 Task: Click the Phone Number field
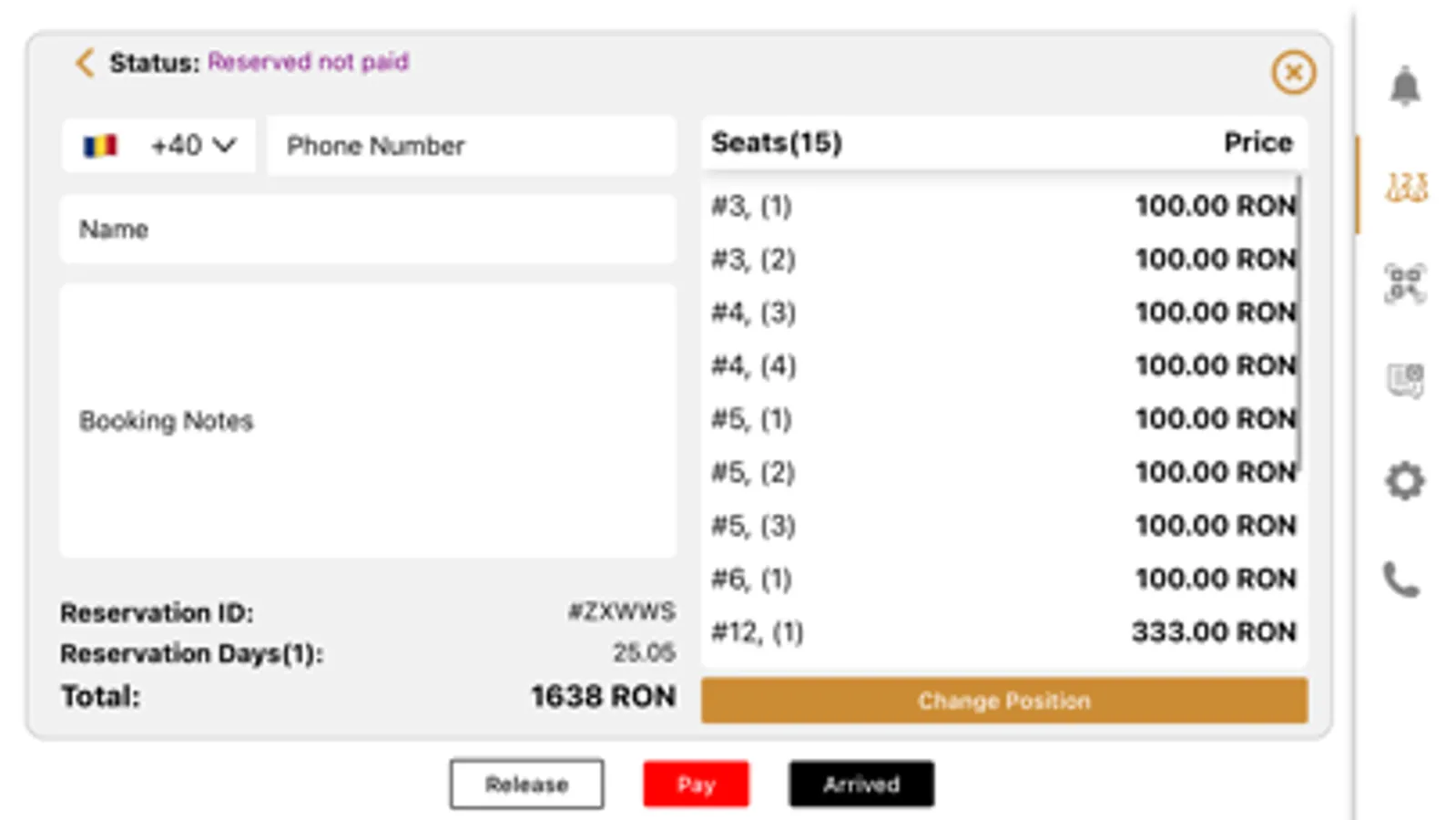(x=472, y=146)
